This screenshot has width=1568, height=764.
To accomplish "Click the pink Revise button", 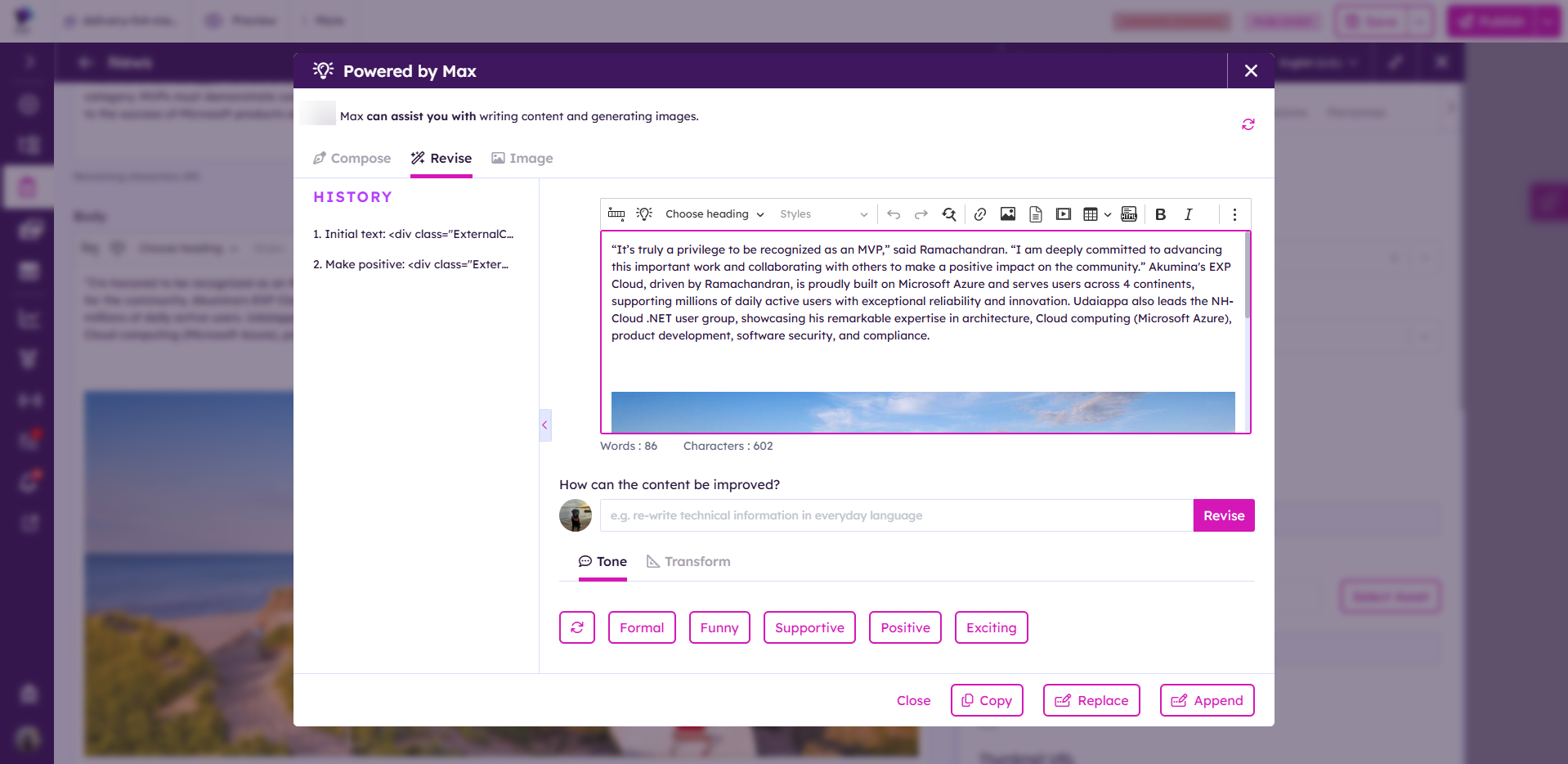I will click(x=1223, y=515).
